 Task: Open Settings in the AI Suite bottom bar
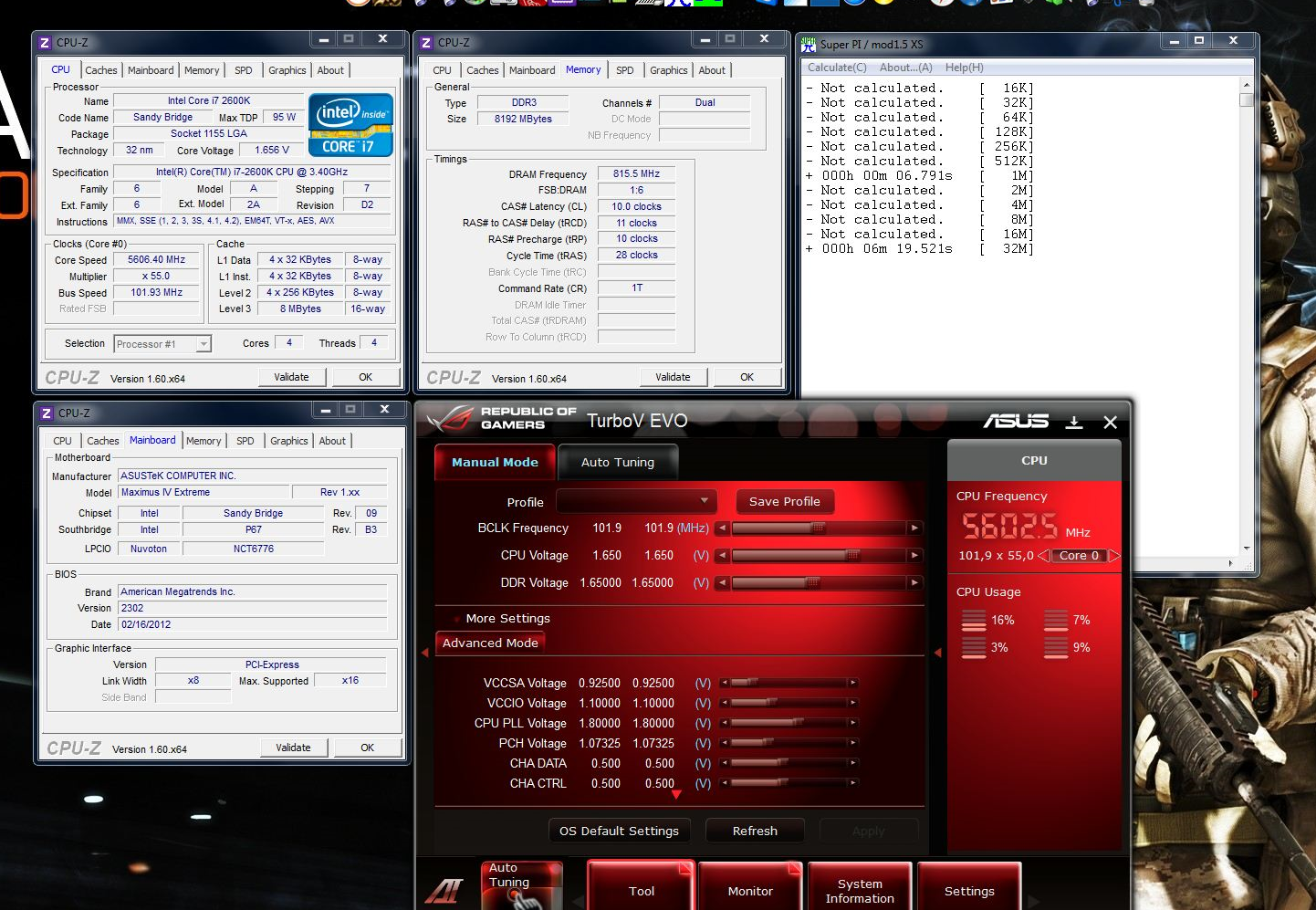pos(969,886)
